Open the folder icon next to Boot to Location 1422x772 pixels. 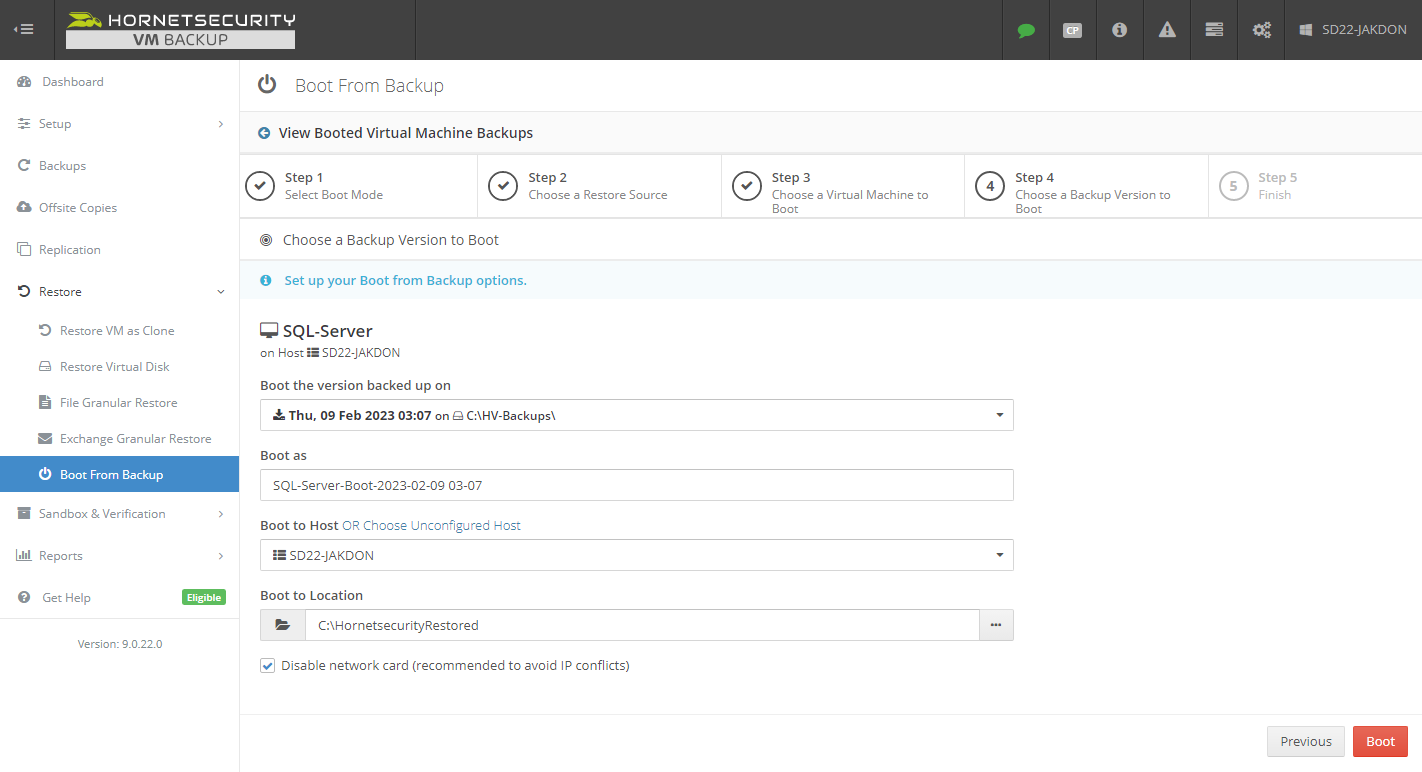coord(282,624)
